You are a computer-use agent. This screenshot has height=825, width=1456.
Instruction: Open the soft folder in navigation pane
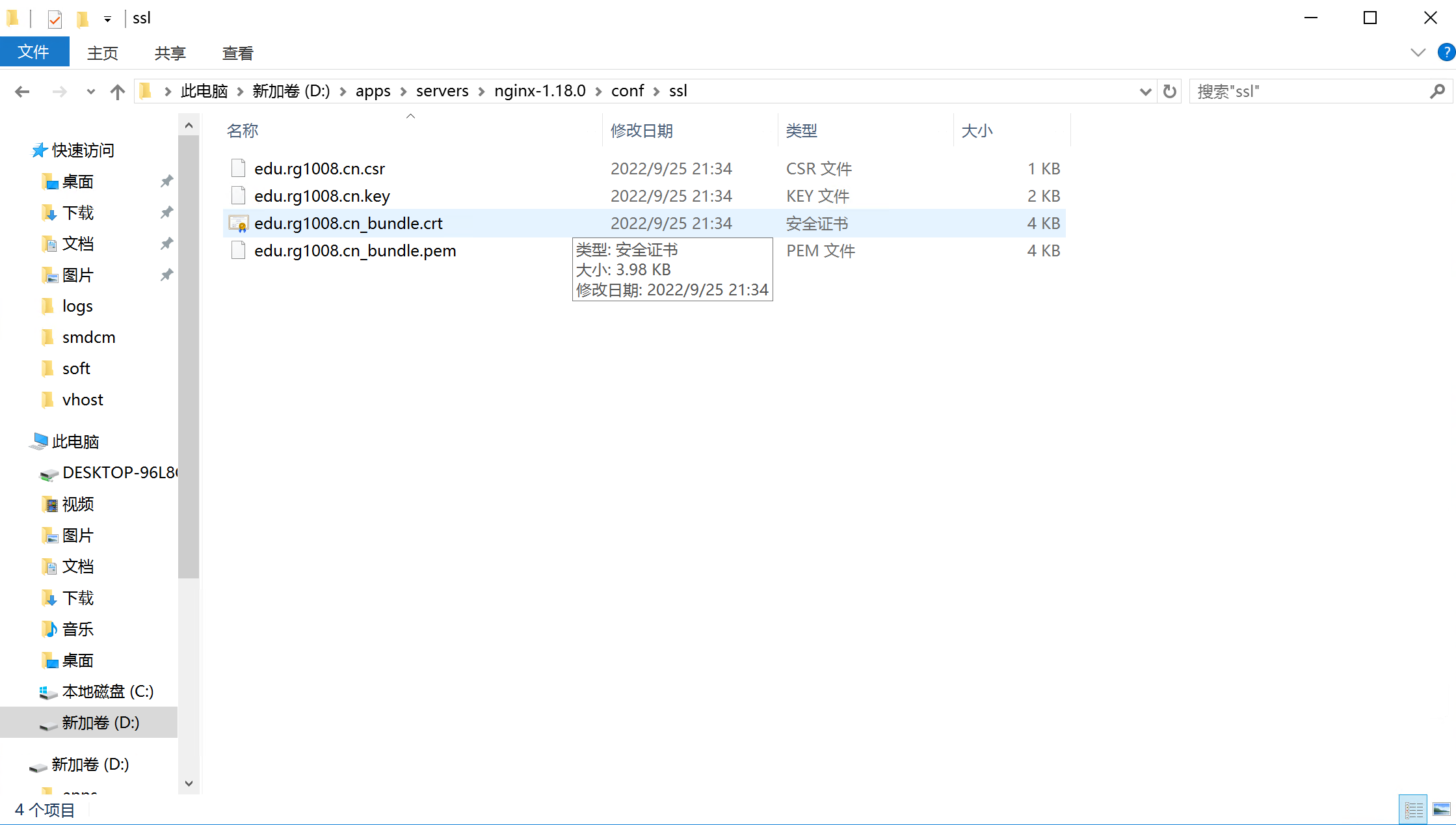(76, 368)
